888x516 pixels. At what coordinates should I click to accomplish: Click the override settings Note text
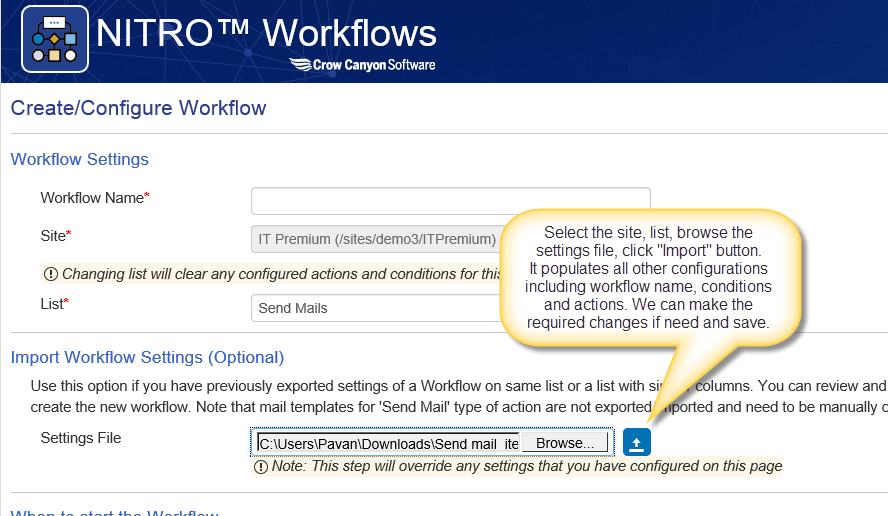coord(527,466)
